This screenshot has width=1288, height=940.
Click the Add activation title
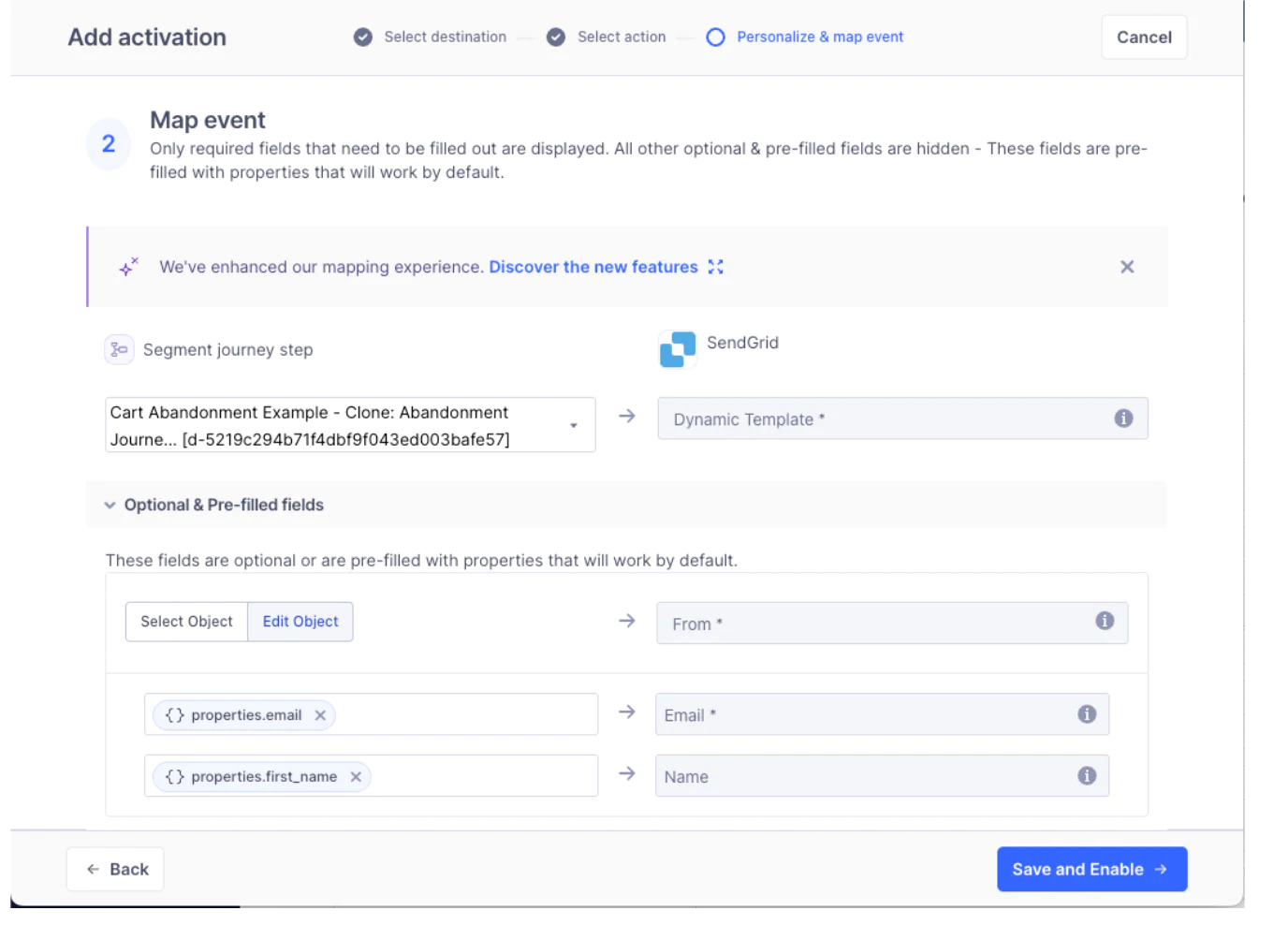click(x=147, y=37)
